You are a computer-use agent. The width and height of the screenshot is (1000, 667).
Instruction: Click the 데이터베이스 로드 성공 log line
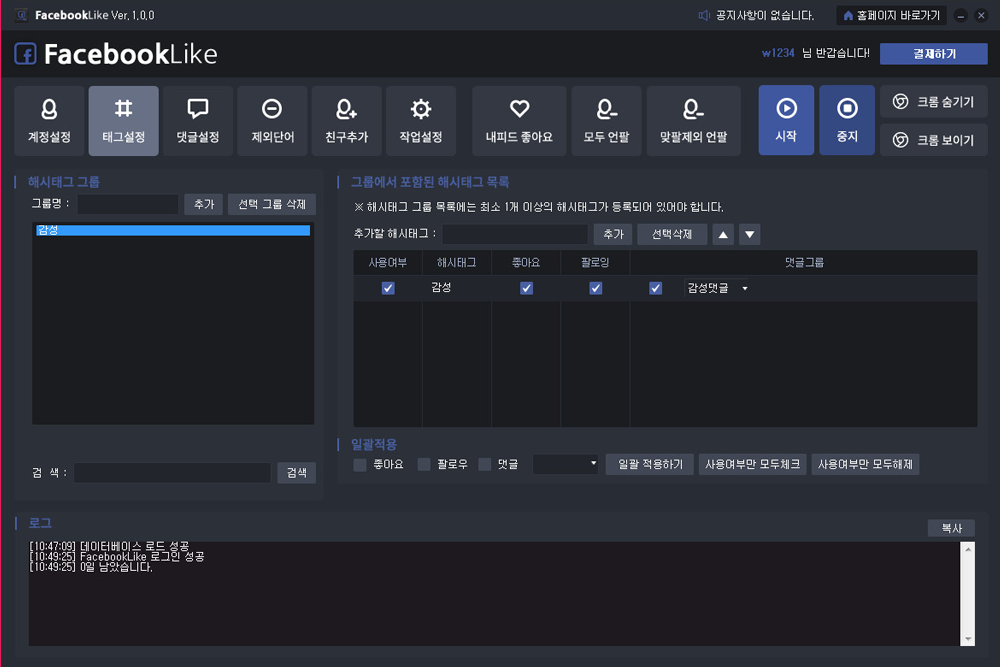pos(109,546)
